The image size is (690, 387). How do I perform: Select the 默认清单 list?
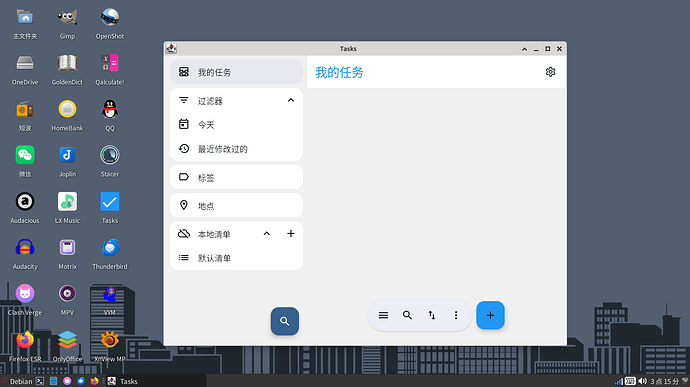coord(236,258)
